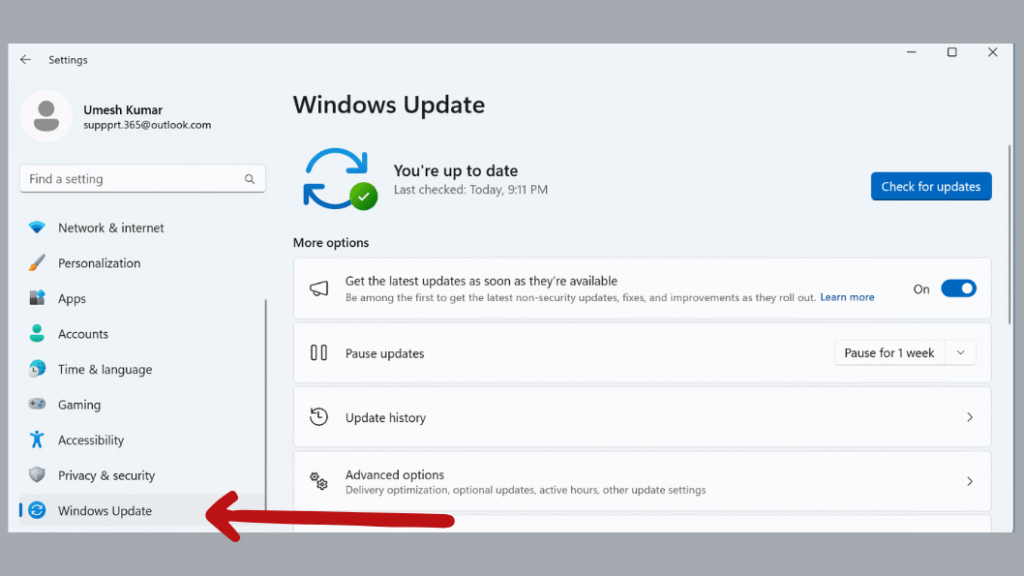Image resolution: width=1024 pixels, height=576 pixels.
Task: Open Accounts settings
Action: [141, 333]
